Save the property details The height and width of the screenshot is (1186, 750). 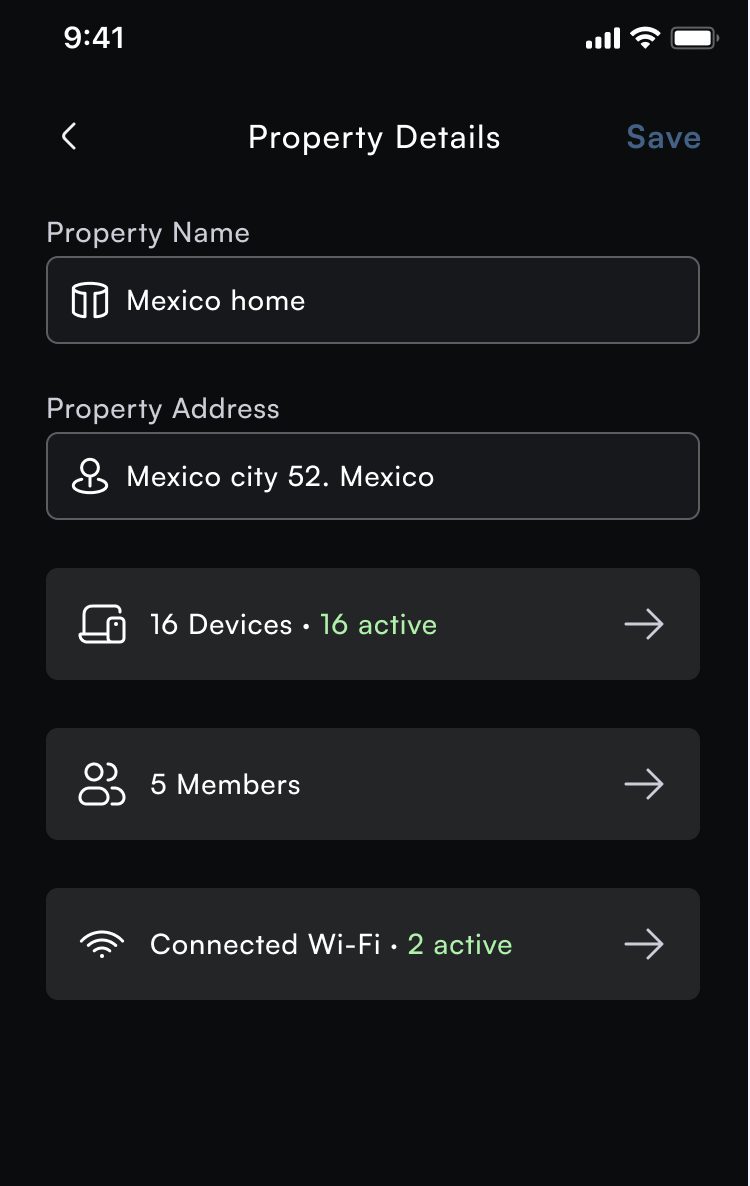(x=664, y=138)
